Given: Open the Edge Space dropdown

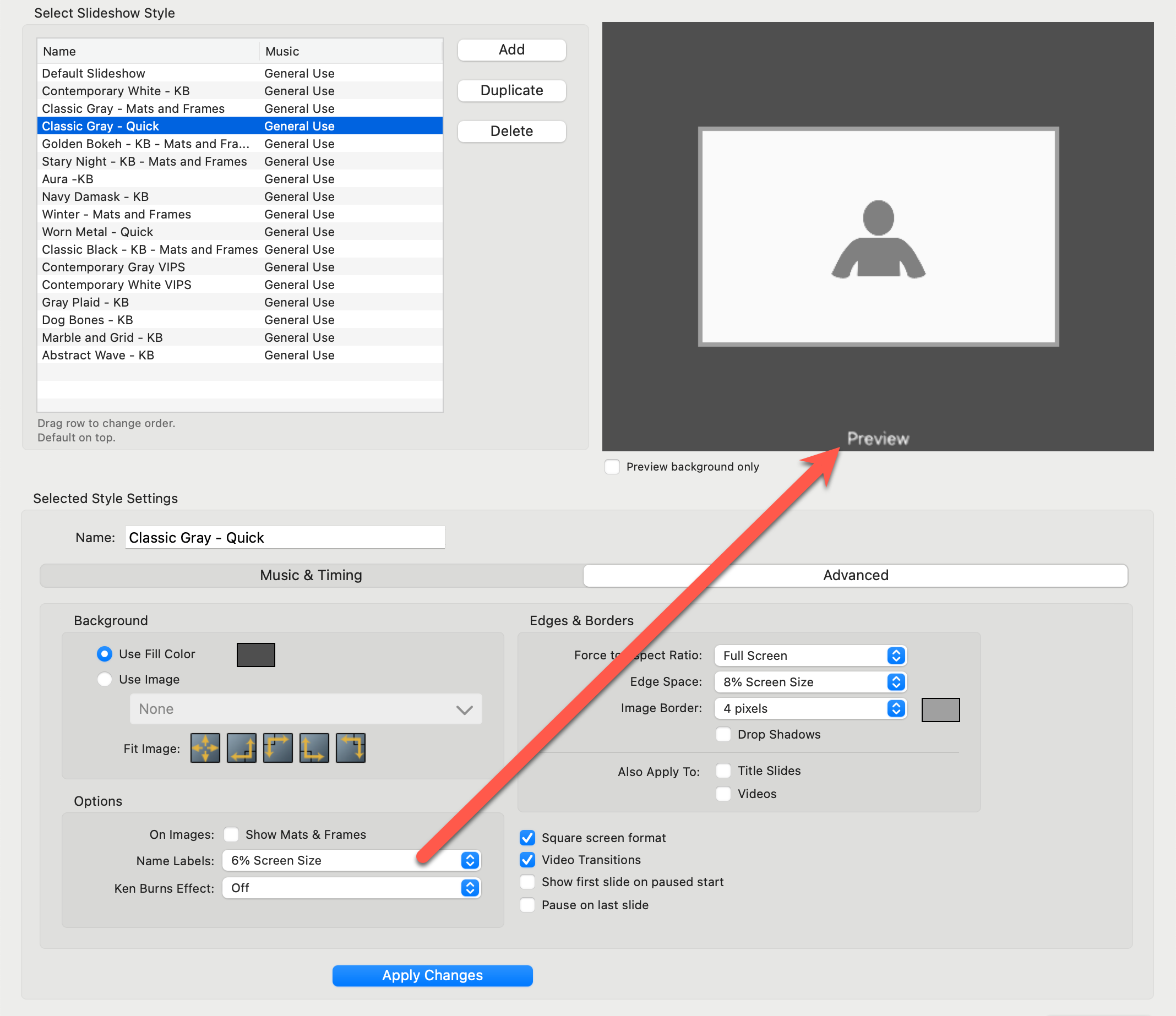Looking at the screenshot, I should (810, 682).
